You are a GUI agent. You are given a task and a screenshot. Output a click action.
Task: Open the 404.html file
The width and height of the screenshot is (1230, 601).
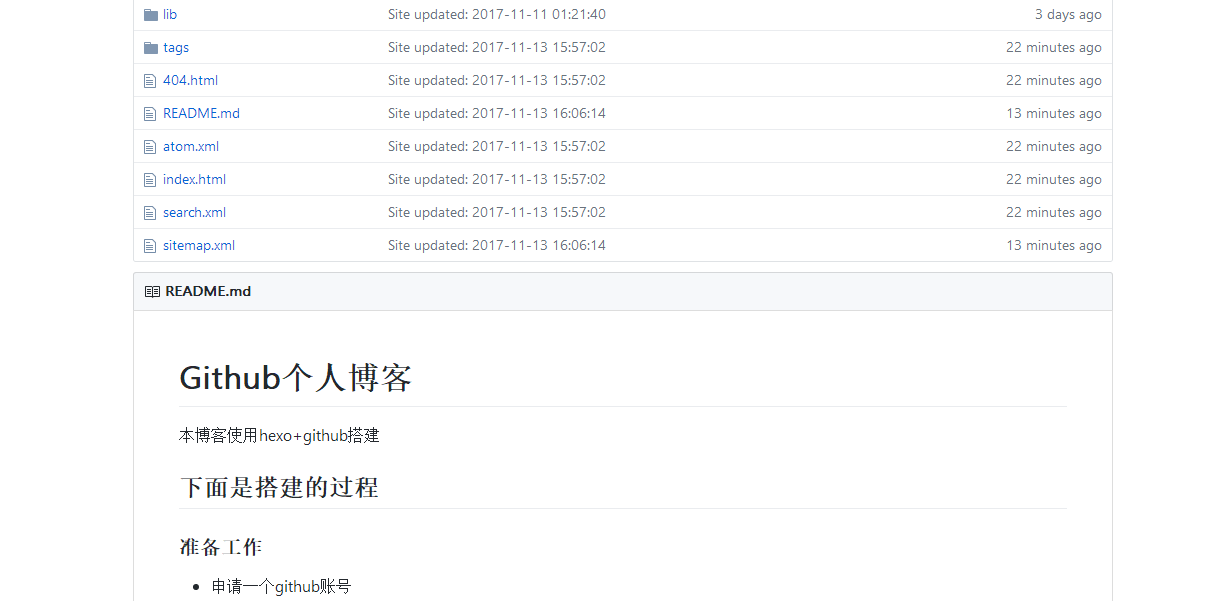click(x=190, y=81)
